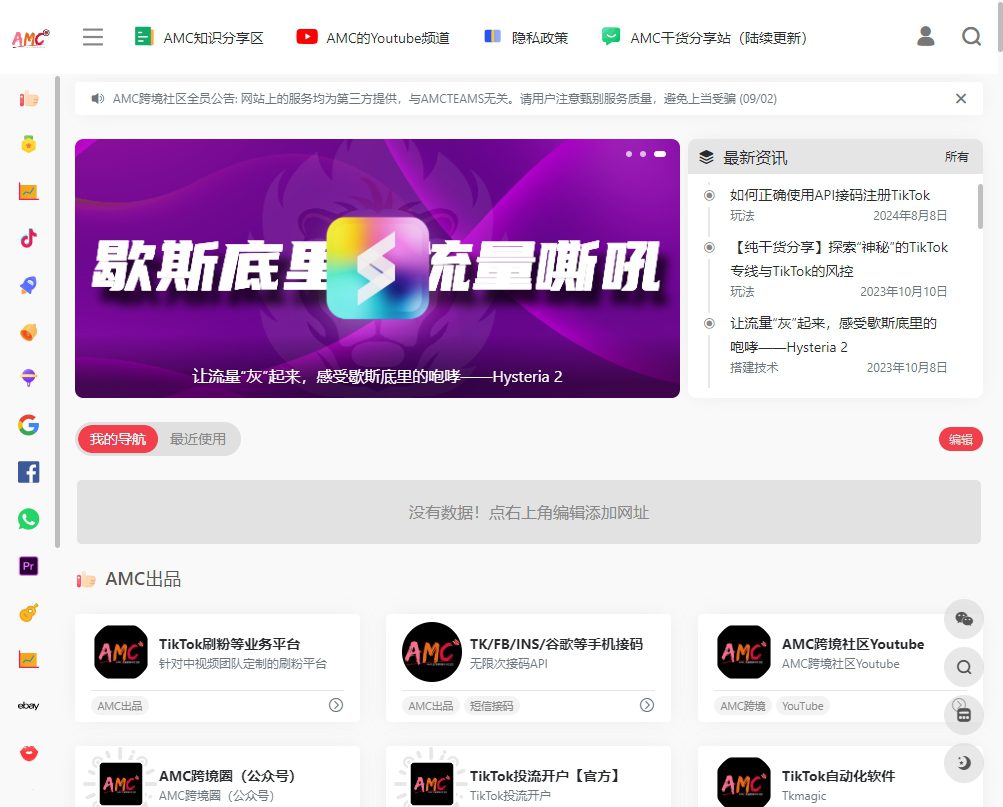Open news article 让流量"灰"起来 Hysteria 2

pyautogui.click(x=833, y=335)
